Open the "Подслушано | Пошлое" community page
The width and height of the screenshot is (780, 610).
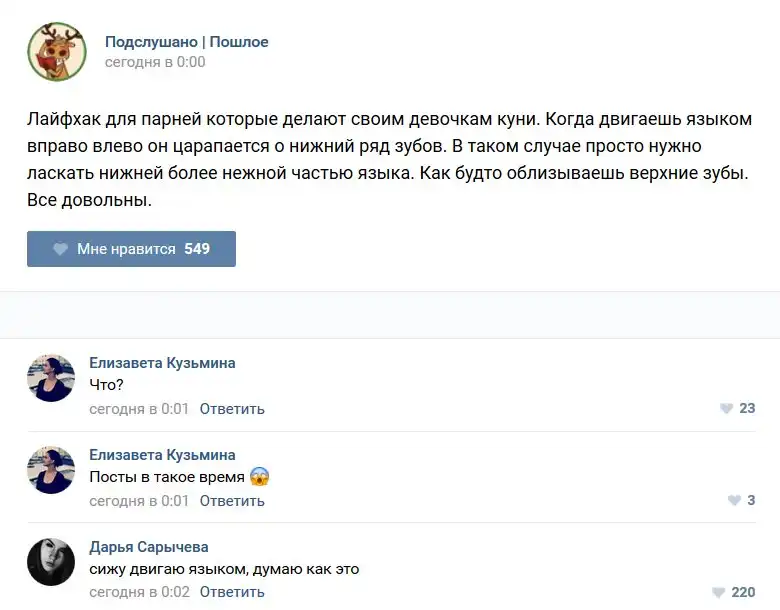(186, 42)
